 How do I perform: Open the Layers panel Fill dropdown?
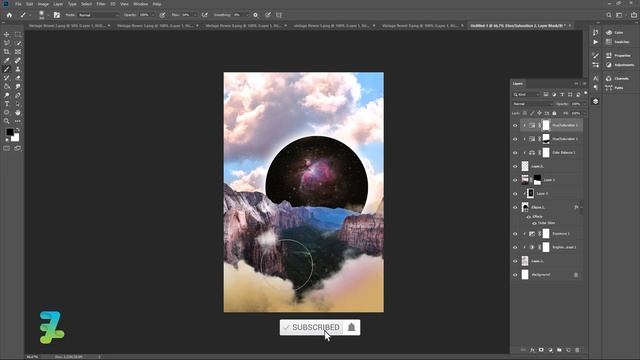click(x=584, y=113)
